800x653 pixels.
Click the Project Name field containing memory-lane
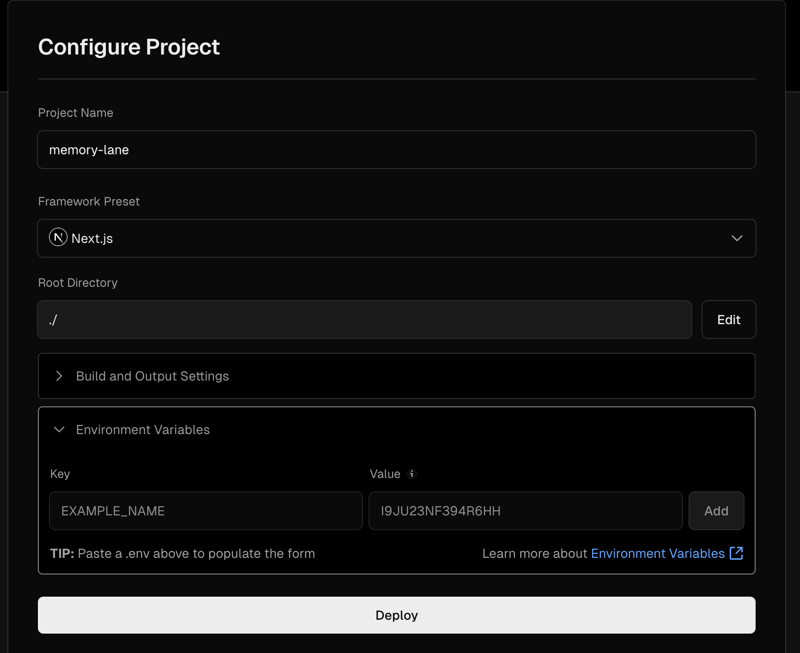tap(396, 150)
